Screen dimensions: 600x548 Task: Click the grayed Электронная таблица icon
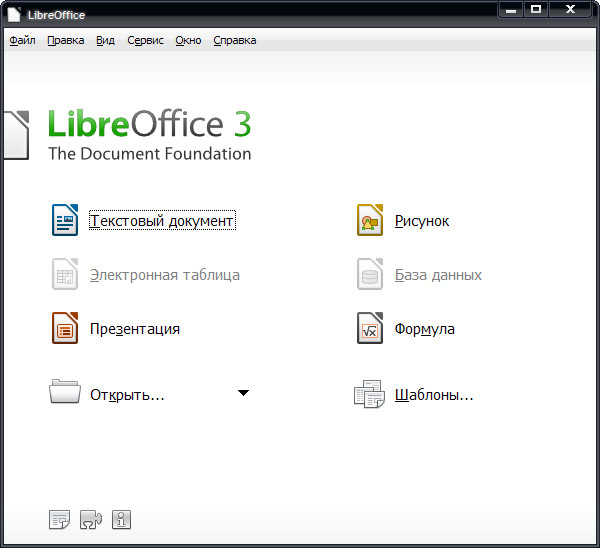point(65,274)
